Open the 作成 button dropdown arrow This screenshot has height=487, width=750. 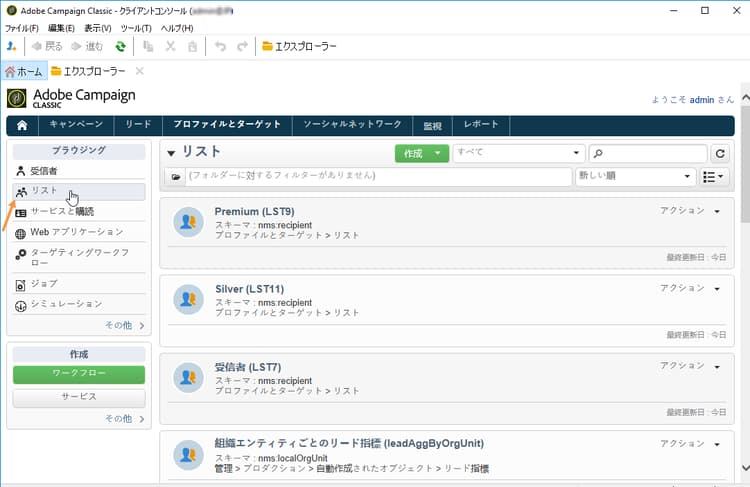437,154
